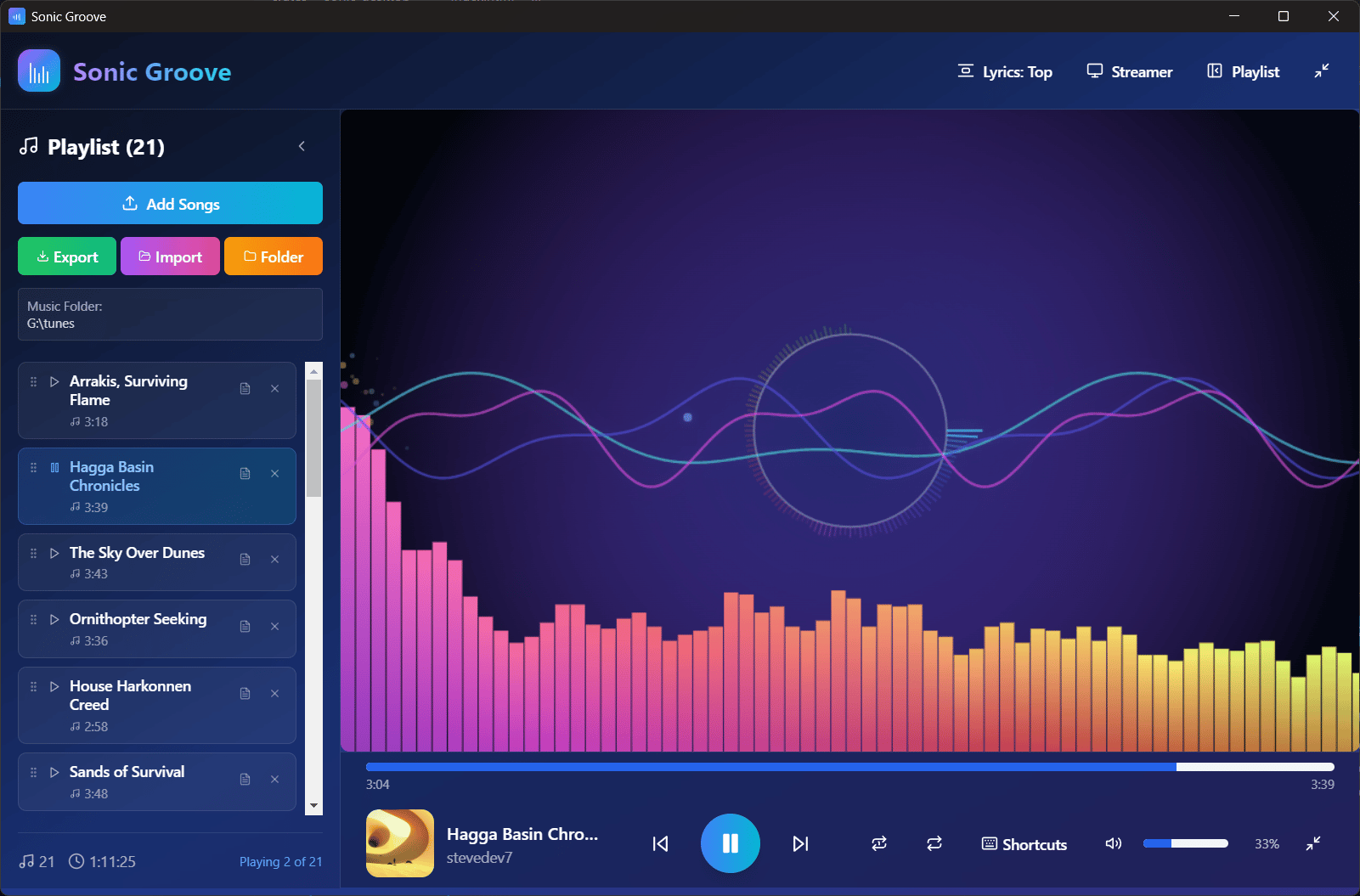The image size is (1360, 896).
Task: Enable Streamer mode
Action: (1130, 71)
